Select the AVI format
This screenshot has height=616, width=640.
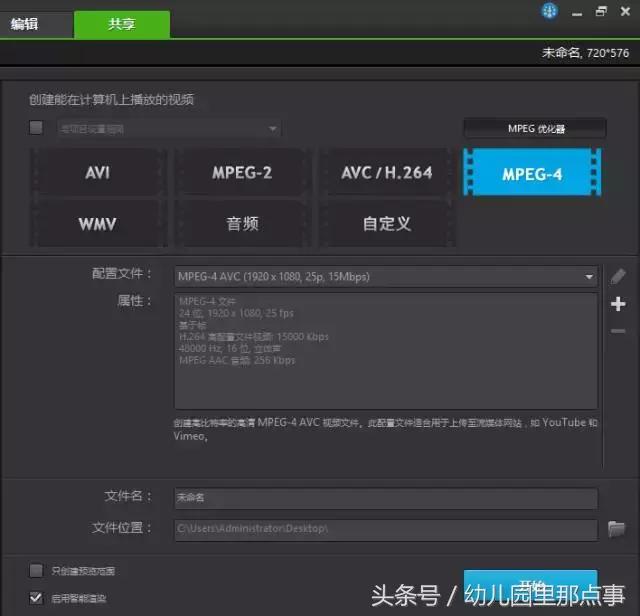pos(98,172)
